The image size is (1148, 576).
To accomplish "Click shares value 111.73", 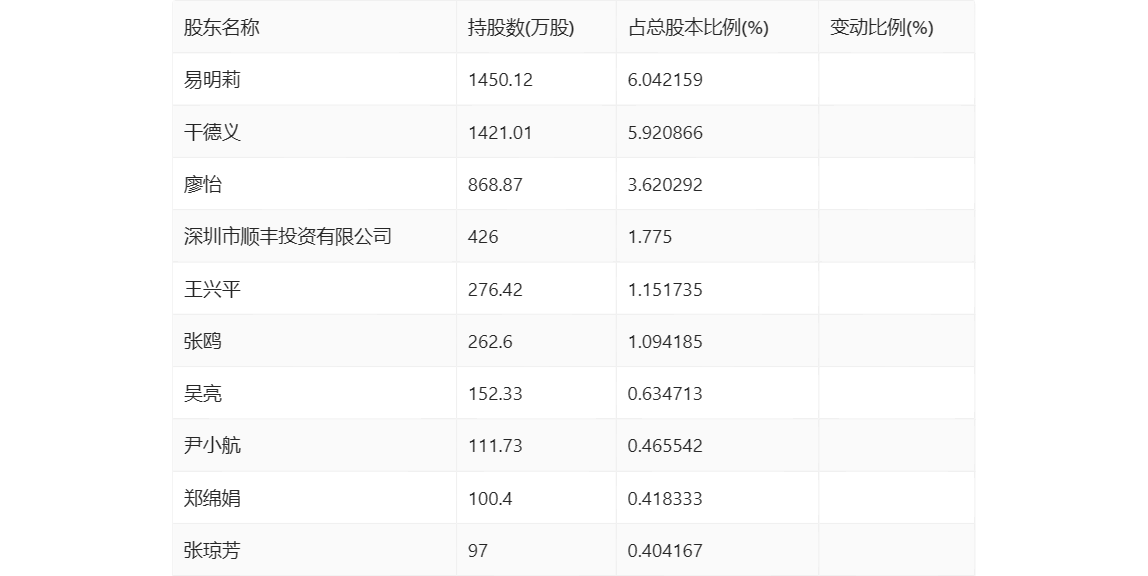I will tap(496, 446).
